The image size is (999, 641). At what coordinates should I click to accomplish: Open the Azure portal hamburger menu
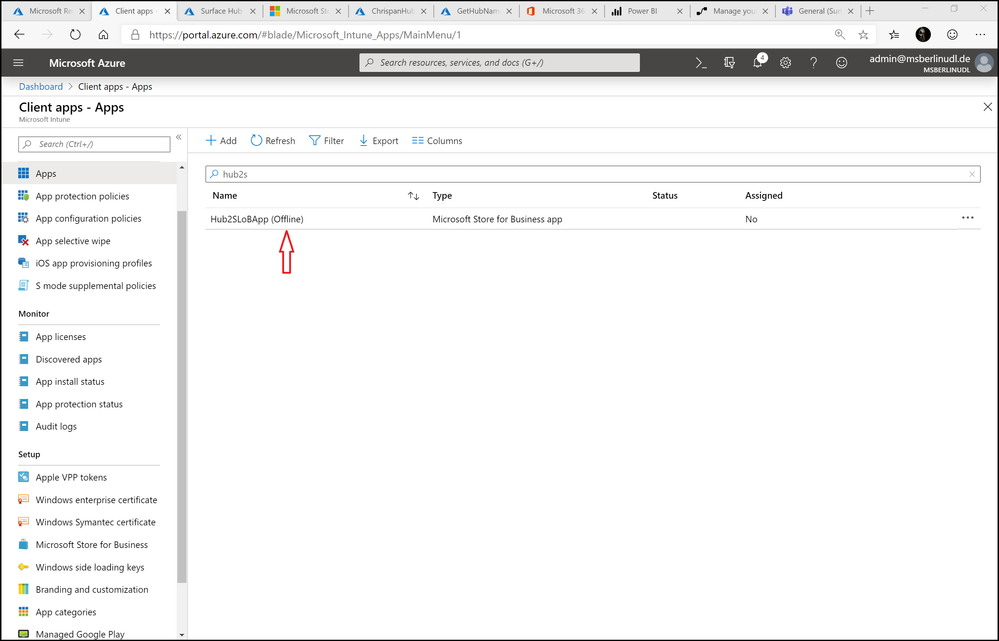pyautogui.click(x=18, y=62)
